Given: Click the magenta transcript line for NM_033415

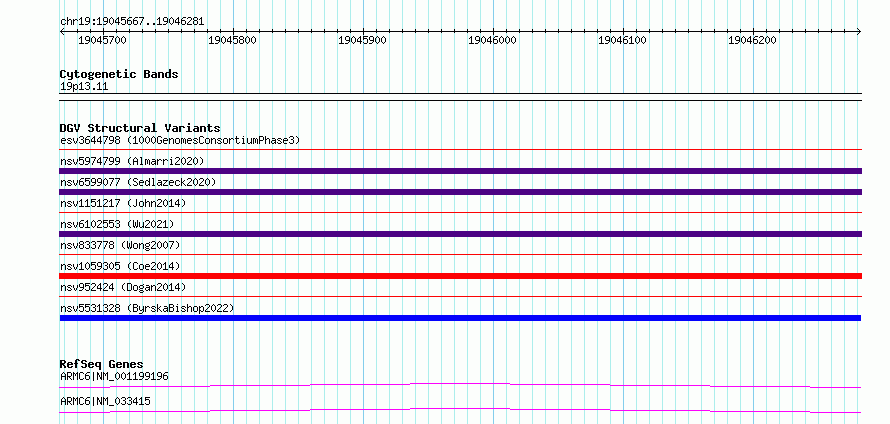Looking at the screenshot, I should pyautogui.click(x=460, y=410).
